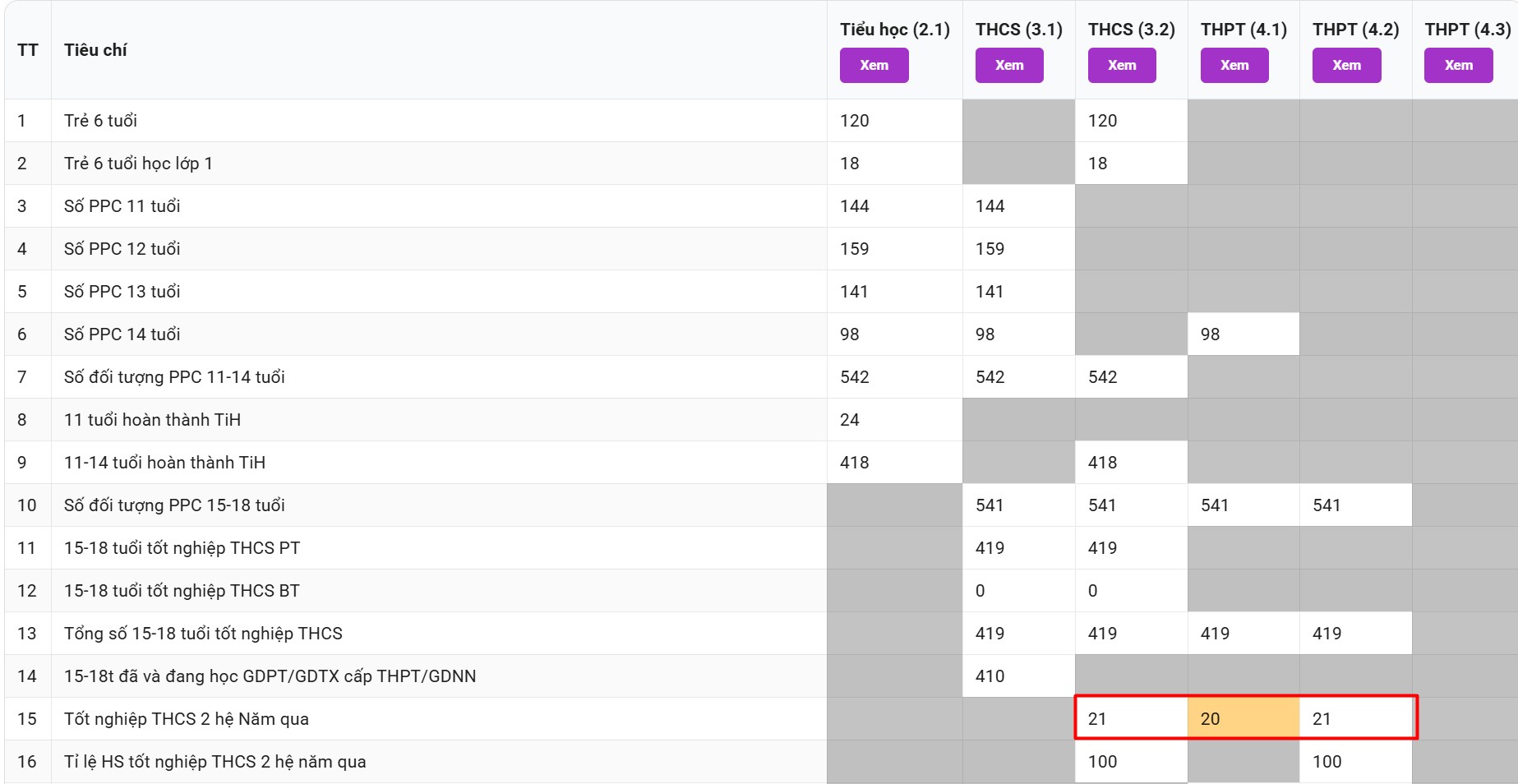Select row Số đối tượng PPC 15-18 tuổi
The width and height of the screenshot is (1518, 784).
tap(174, 505)
